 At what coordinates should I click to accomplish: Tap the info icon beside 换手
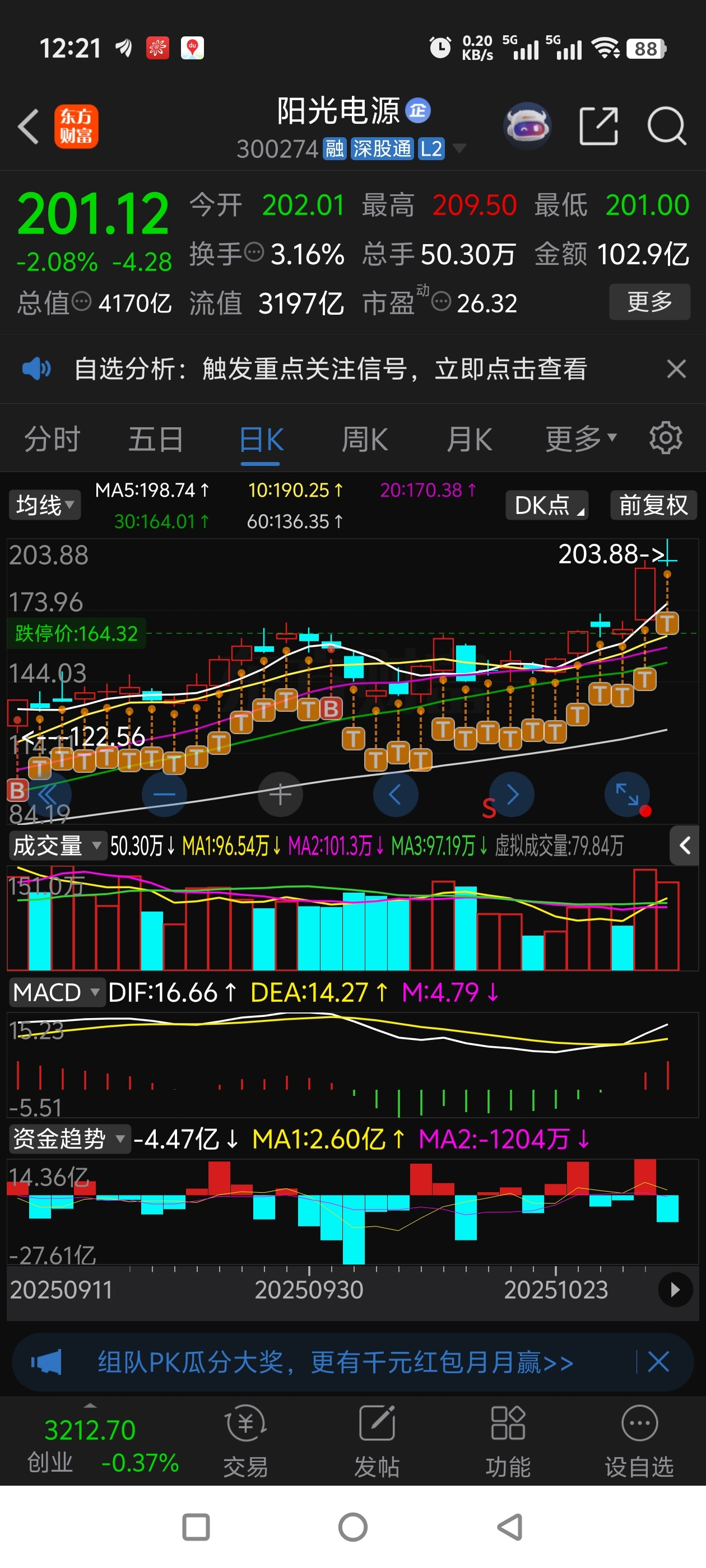(x=254, y=251)
